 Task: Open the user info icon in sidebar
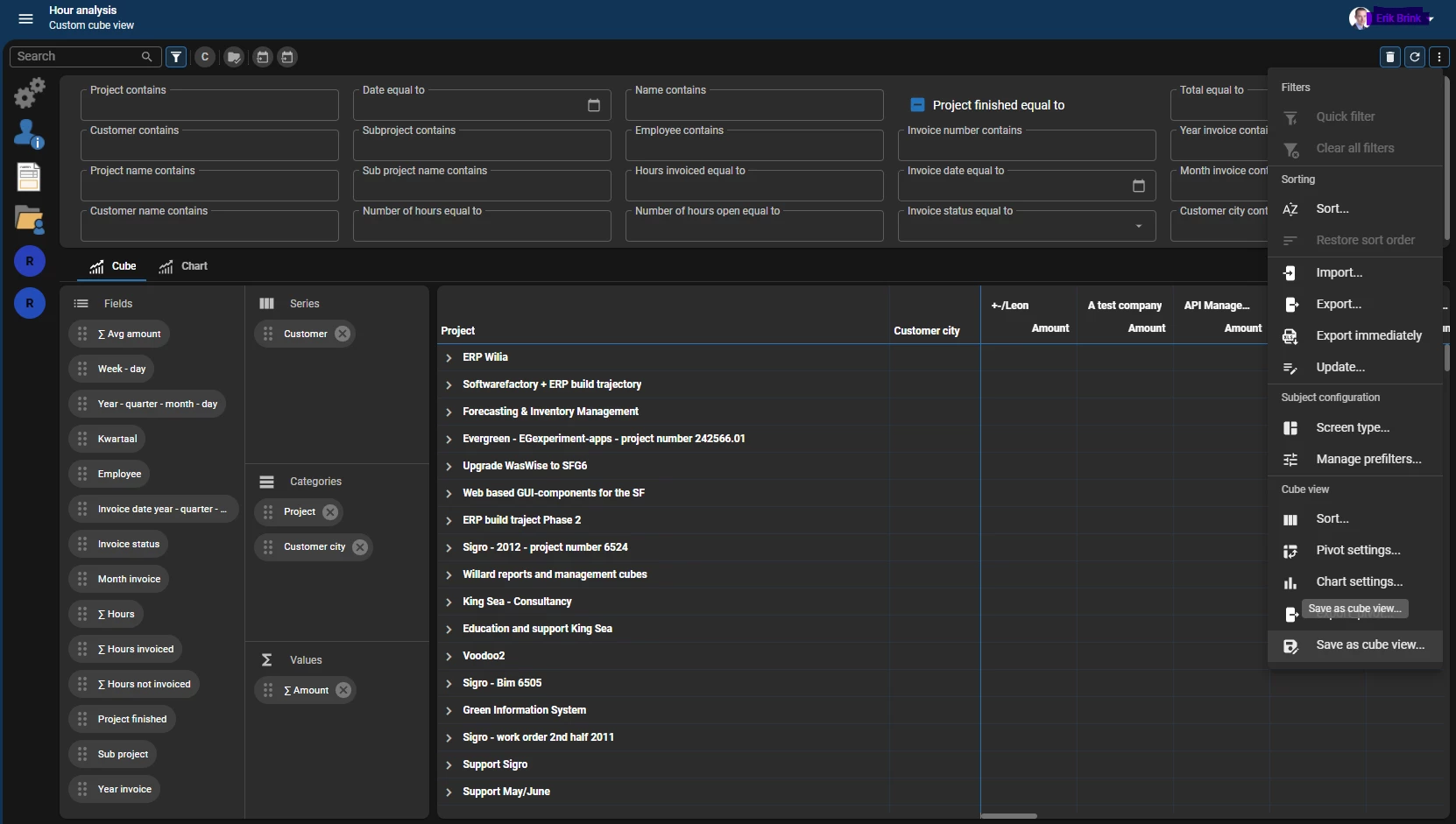[29, 134]
